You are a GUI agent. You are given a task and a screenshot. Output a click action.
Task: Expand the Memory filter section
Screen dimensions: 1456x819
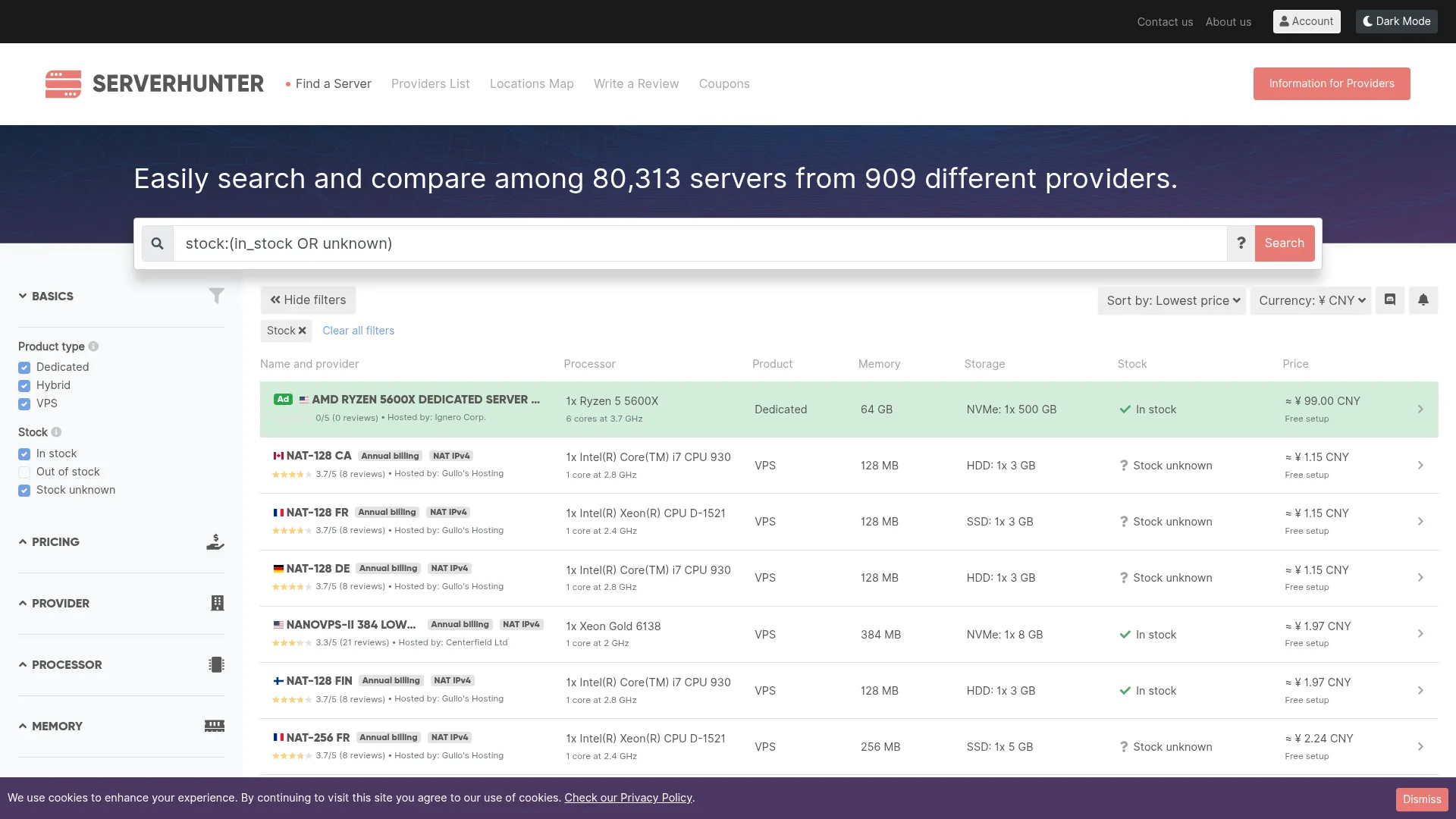pos(50,726)
